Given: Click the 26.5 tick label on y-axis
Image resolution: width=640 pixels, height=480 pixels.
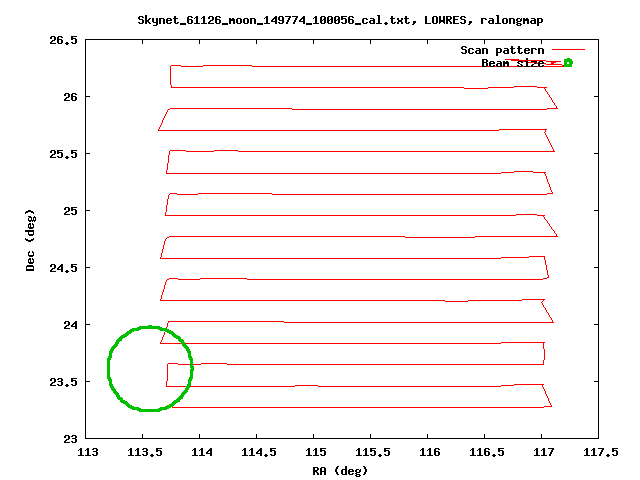Looking at the screenshot, I should (64, 40).
